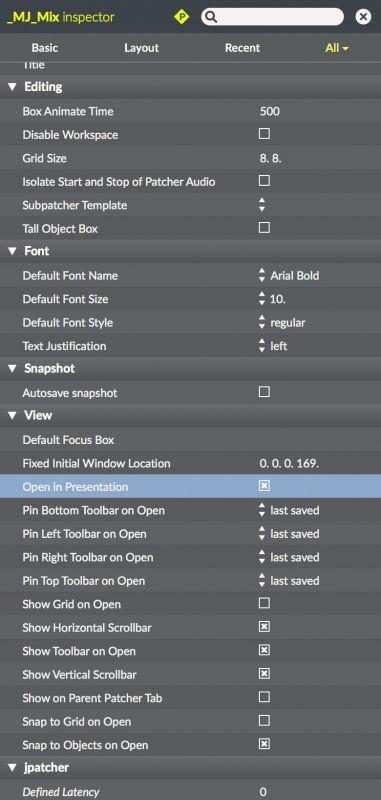
Task: Enable Show Grid on Open checkbox
Action: [x=264, y=604]
